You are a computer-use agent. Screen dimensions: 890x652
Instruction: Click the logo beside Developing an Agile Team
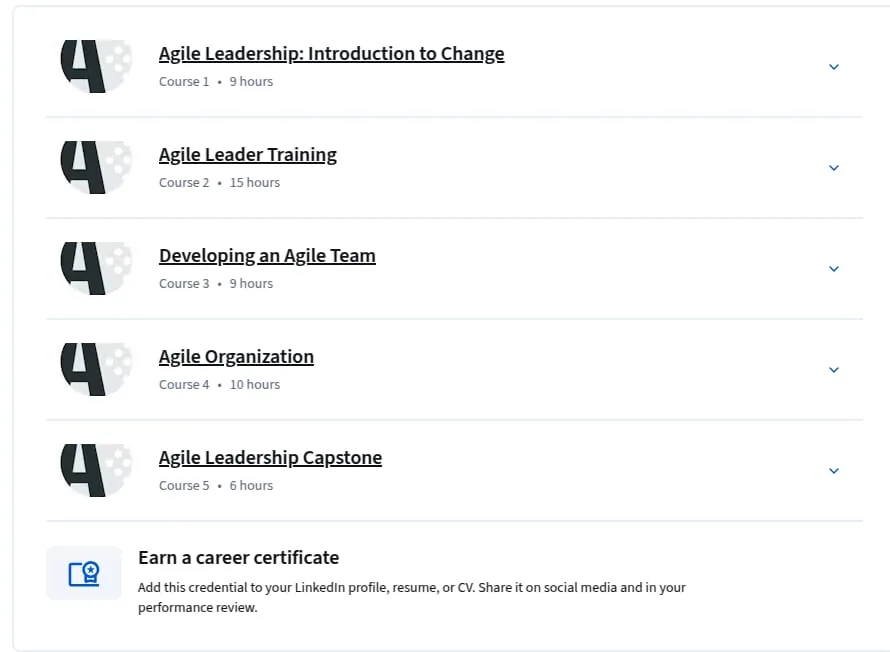[96, 268]
